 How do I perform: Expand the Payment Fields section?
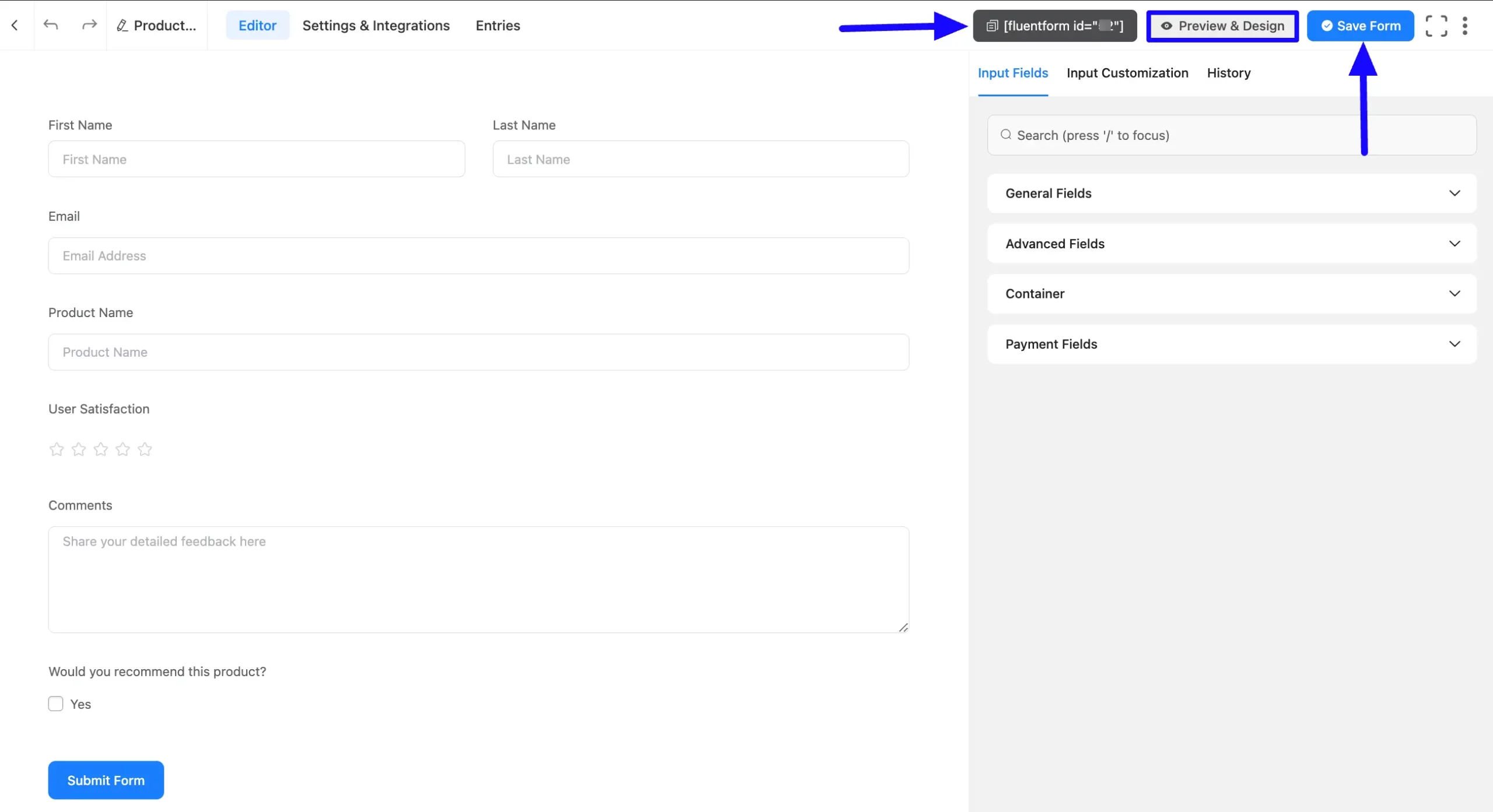point(1232,344)
